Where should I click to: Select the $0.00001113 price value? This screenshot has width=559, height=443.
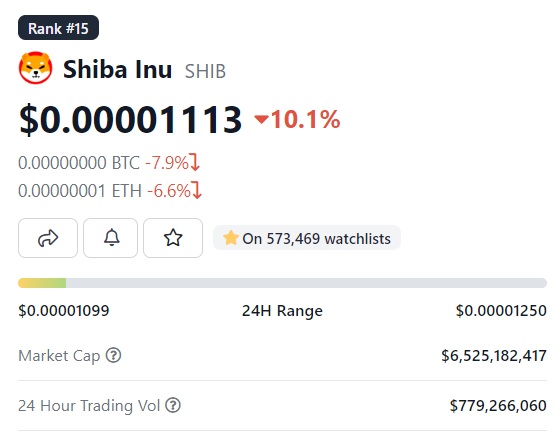coord(130,119)
